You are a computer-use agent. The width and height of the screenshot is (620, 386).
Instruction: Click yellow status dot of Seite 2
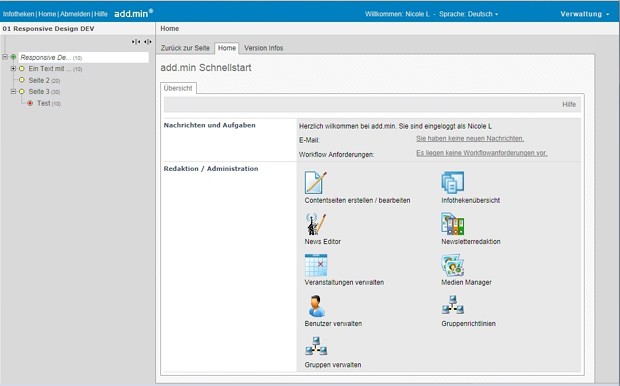[22, 80]
